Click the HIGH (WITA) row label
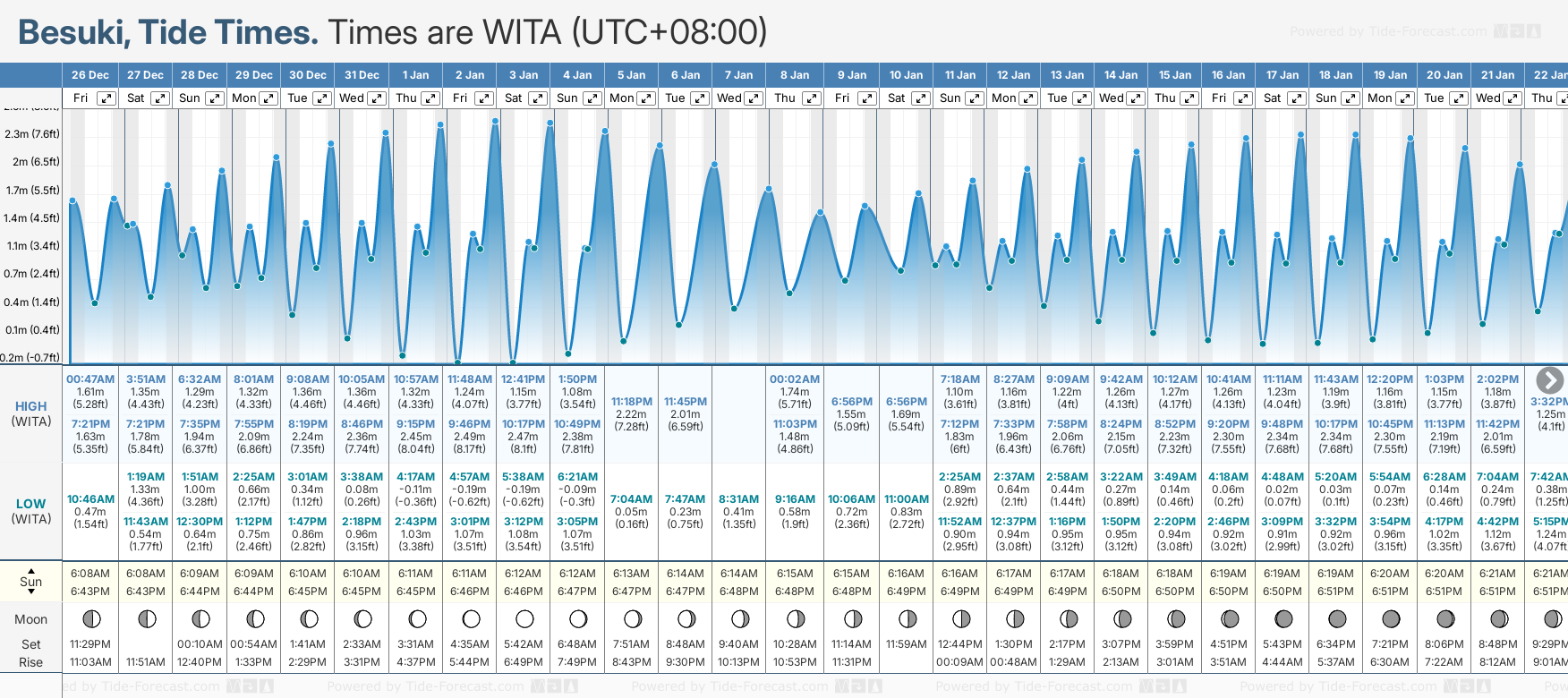 (31, 413)
